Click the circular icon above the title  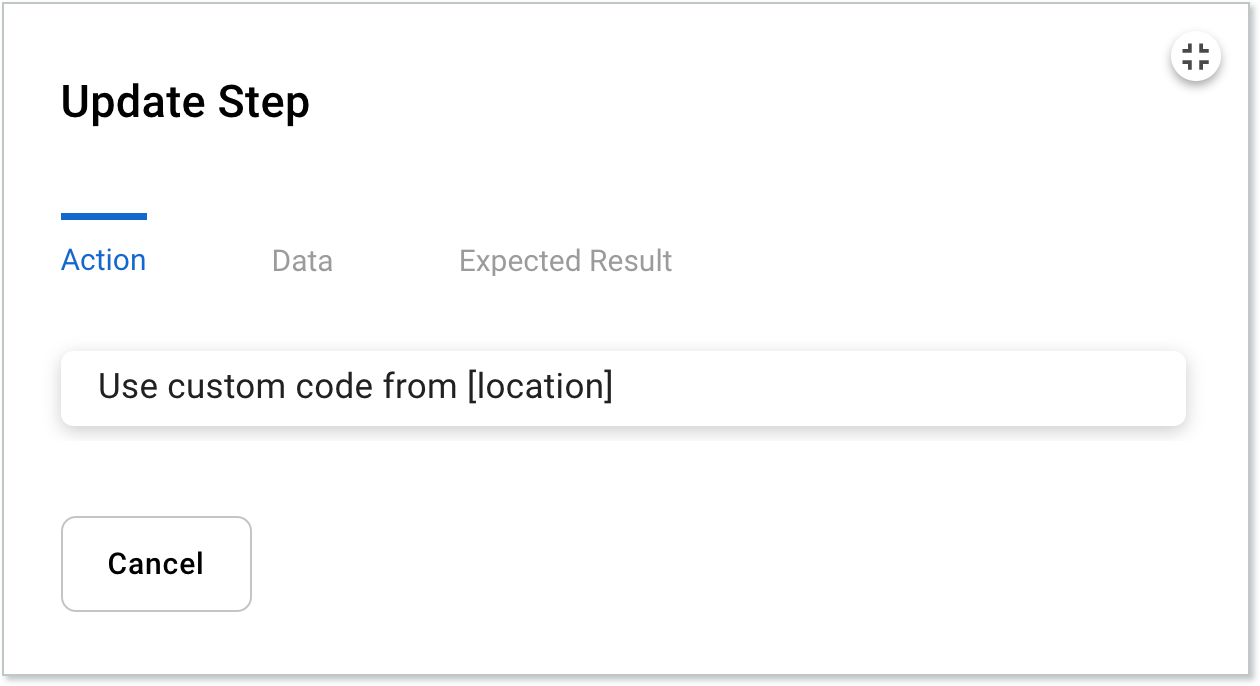pos(1196,57)
